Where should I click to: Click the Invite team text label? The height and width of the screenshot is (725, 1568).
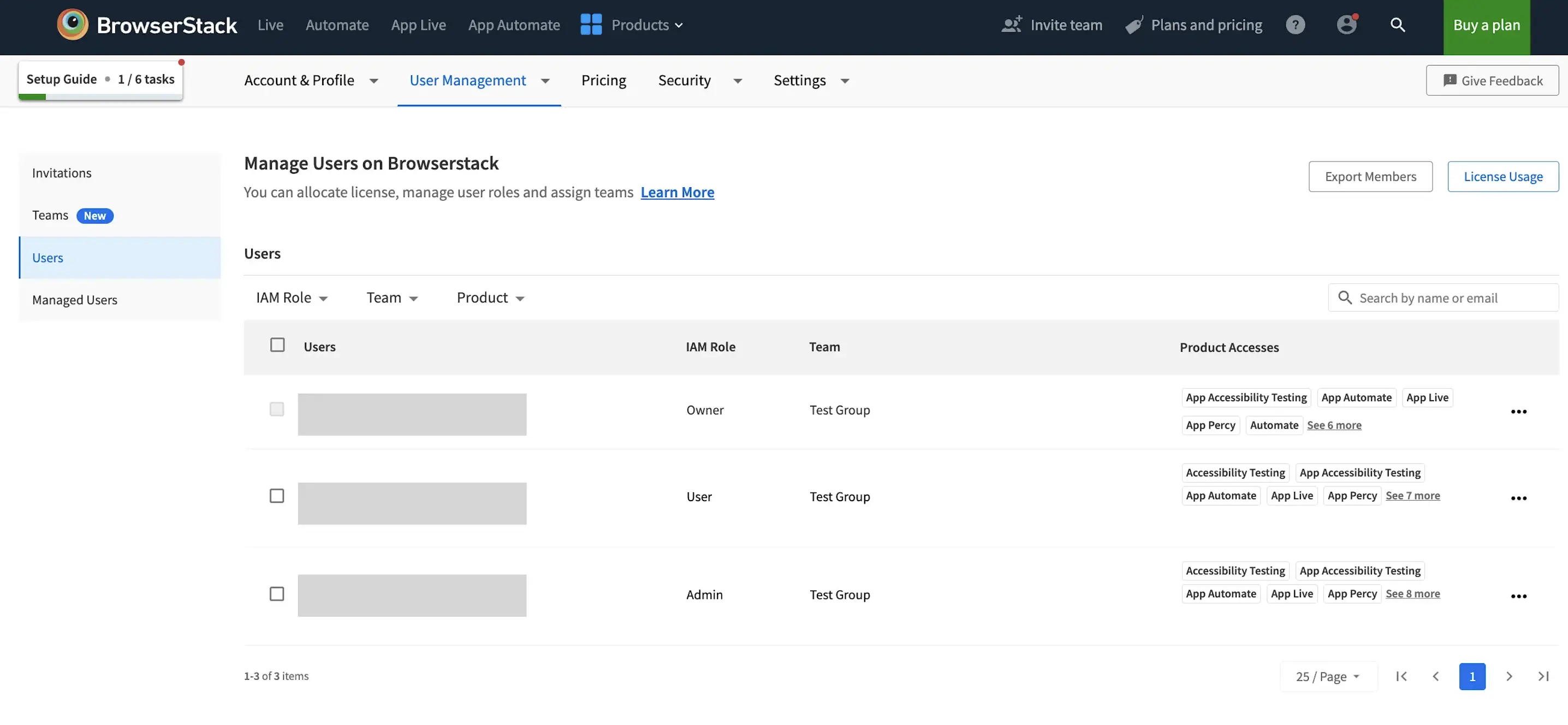[x=1066, y=25]
